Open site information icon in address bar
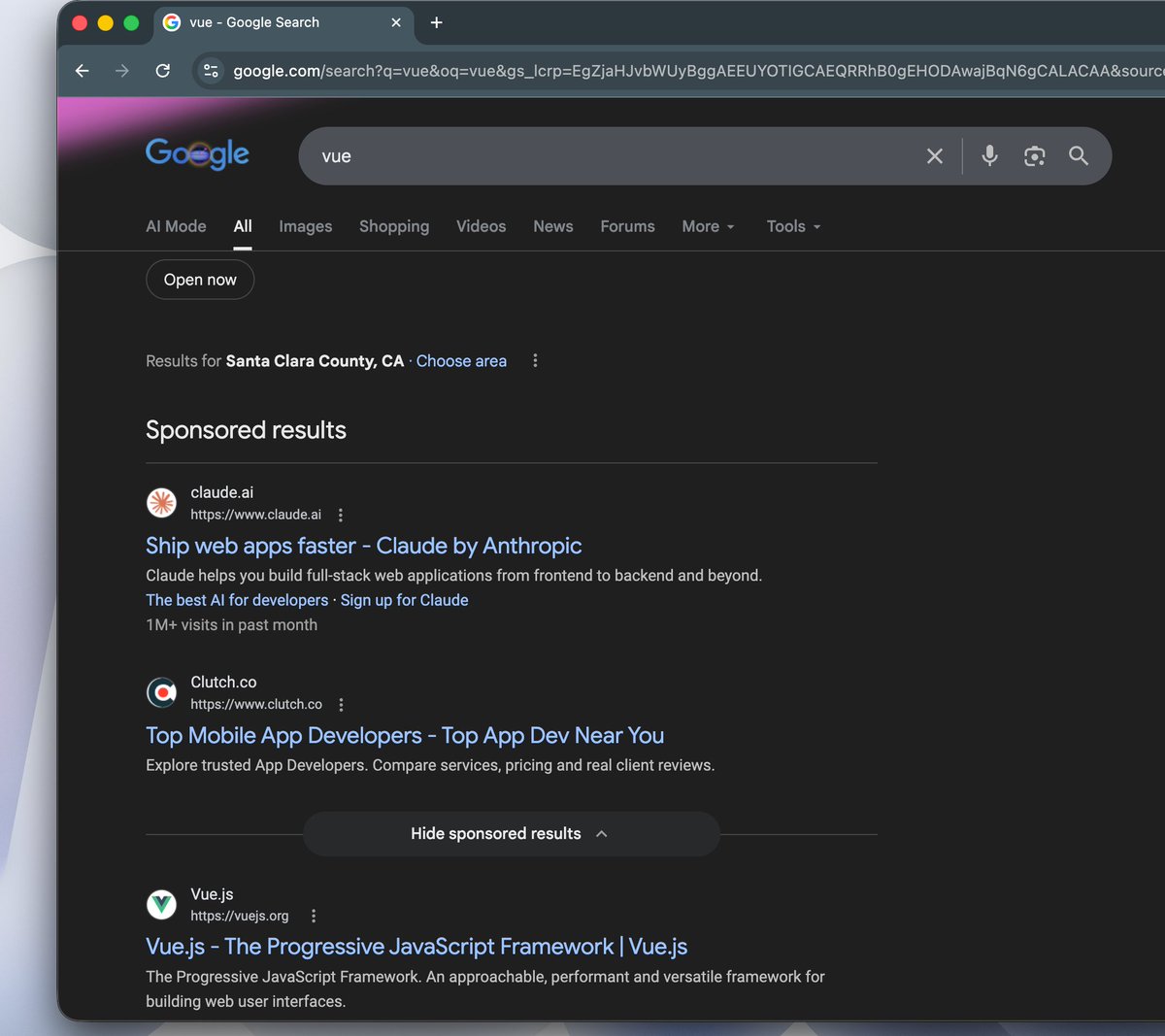 [211, 71]
